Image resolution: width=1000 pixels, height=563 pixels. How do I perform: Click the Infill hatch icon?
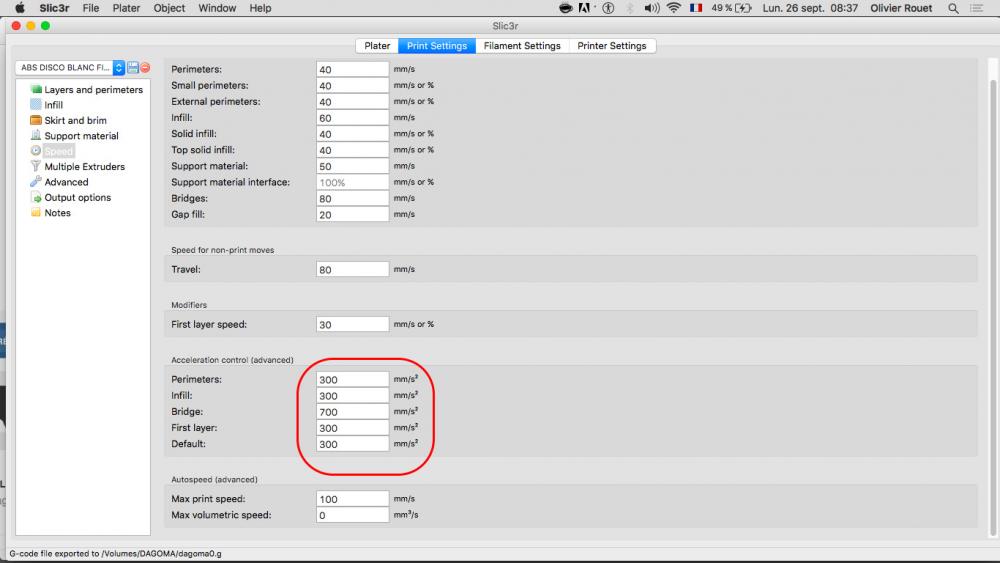pos(36,105)
